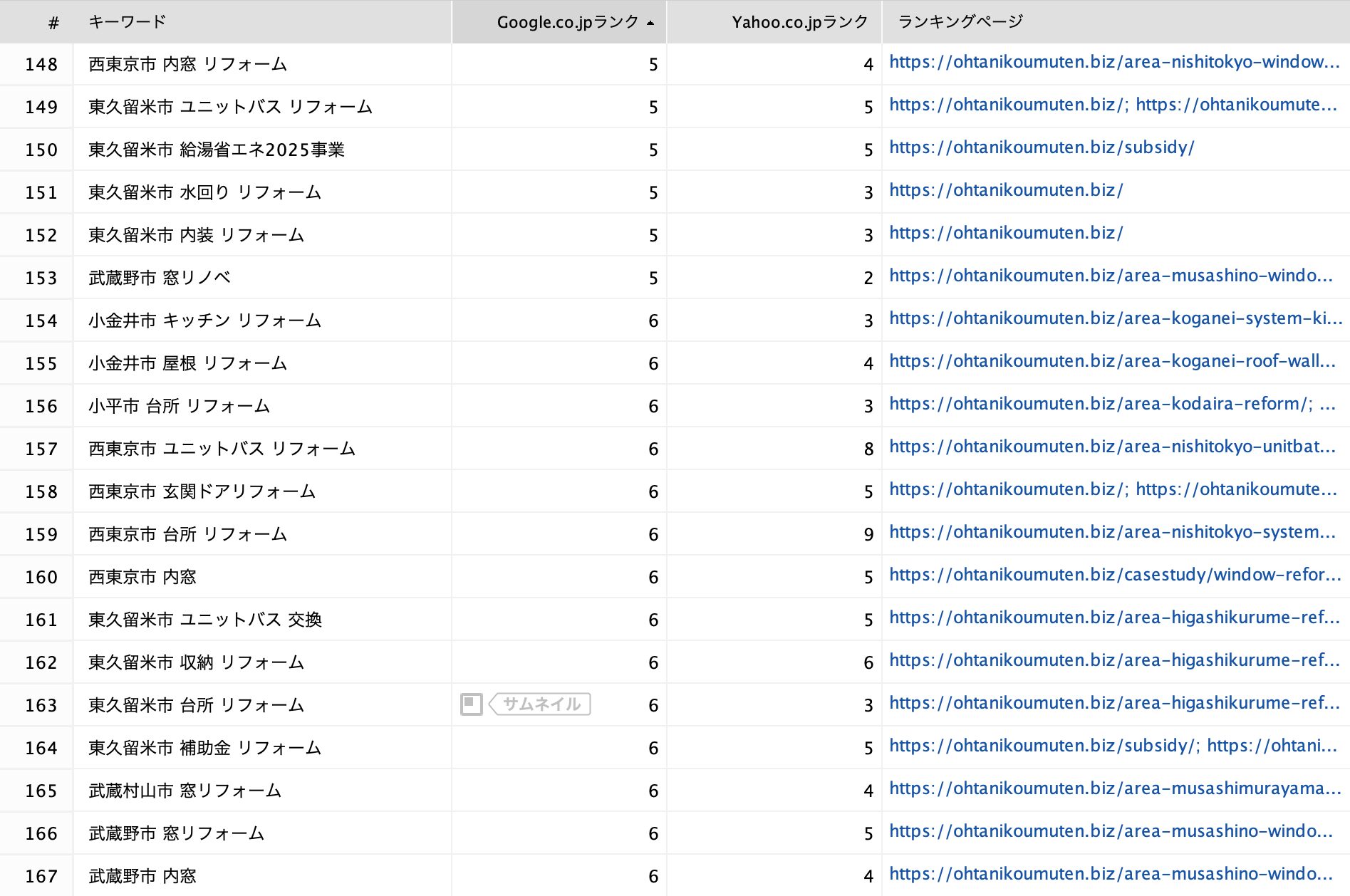Open the area-koganei-roof-wall link in row 155

coord(1112,361)
